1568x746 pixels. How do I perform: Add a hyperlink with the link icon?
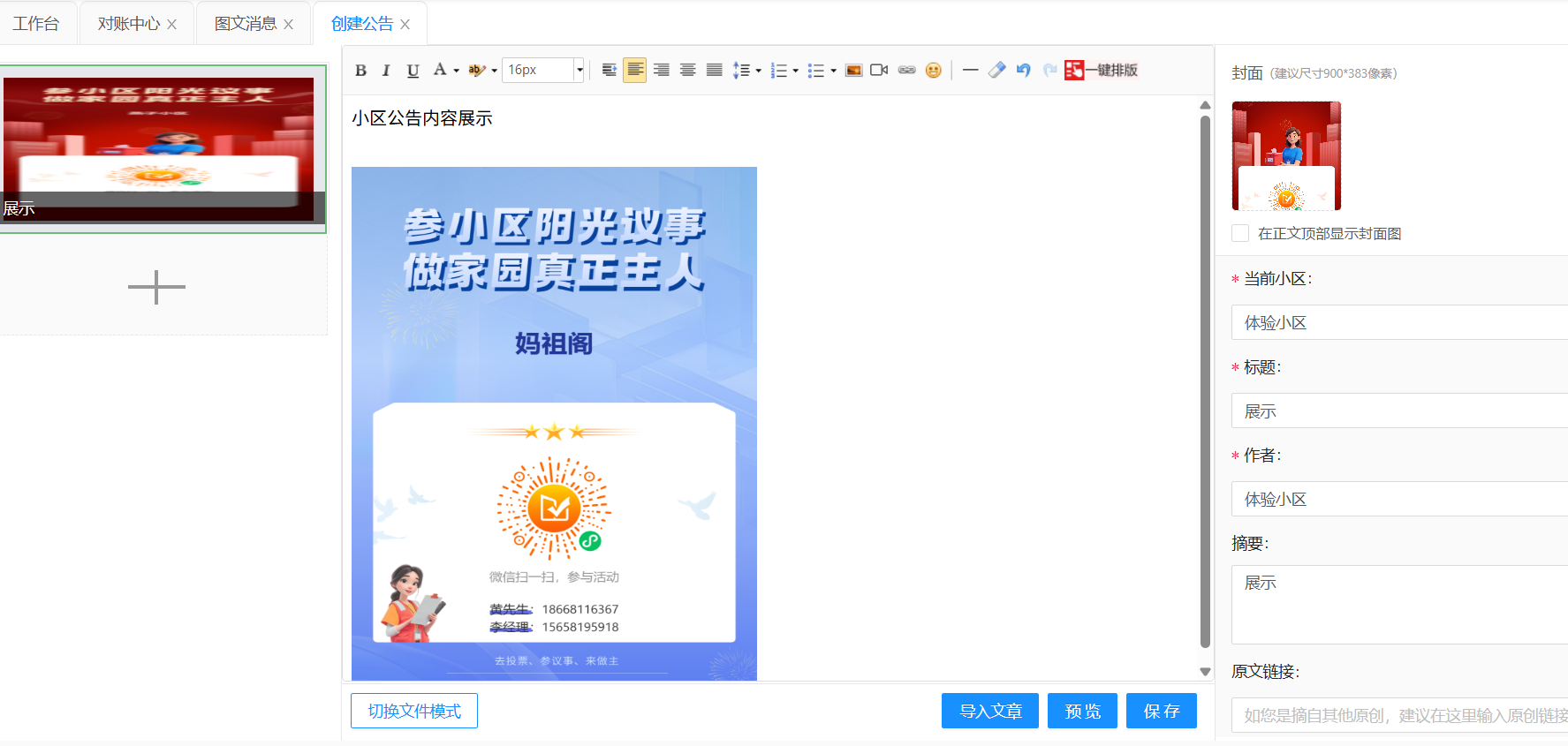[x=906, y=71]
